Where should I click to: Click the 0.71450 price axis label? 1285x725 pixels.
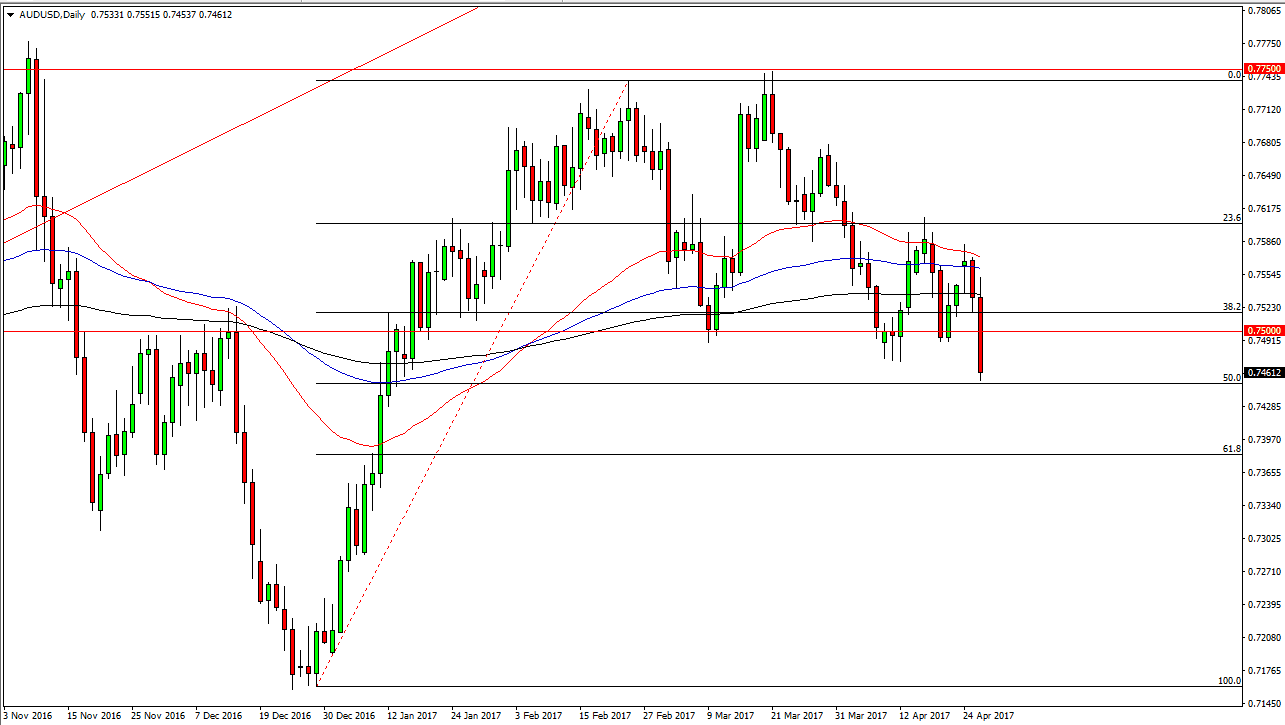click(1265, 703)
